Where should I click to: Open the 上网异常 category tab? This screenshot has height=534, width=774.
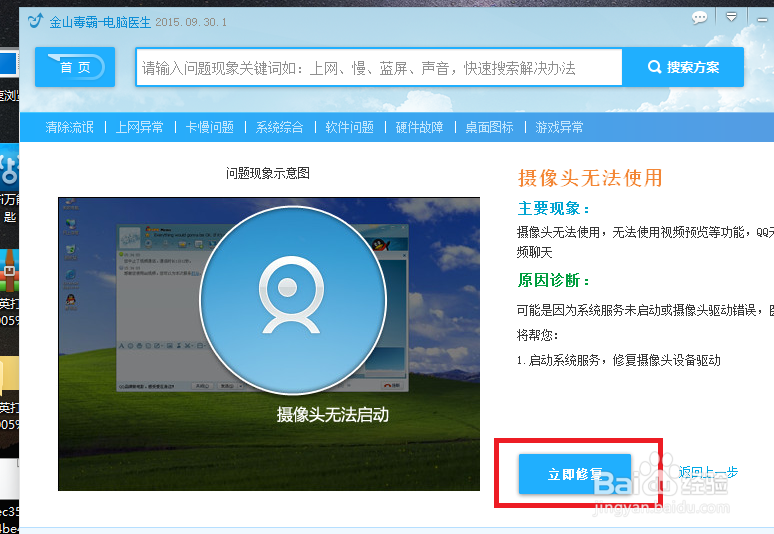[140, 127]
